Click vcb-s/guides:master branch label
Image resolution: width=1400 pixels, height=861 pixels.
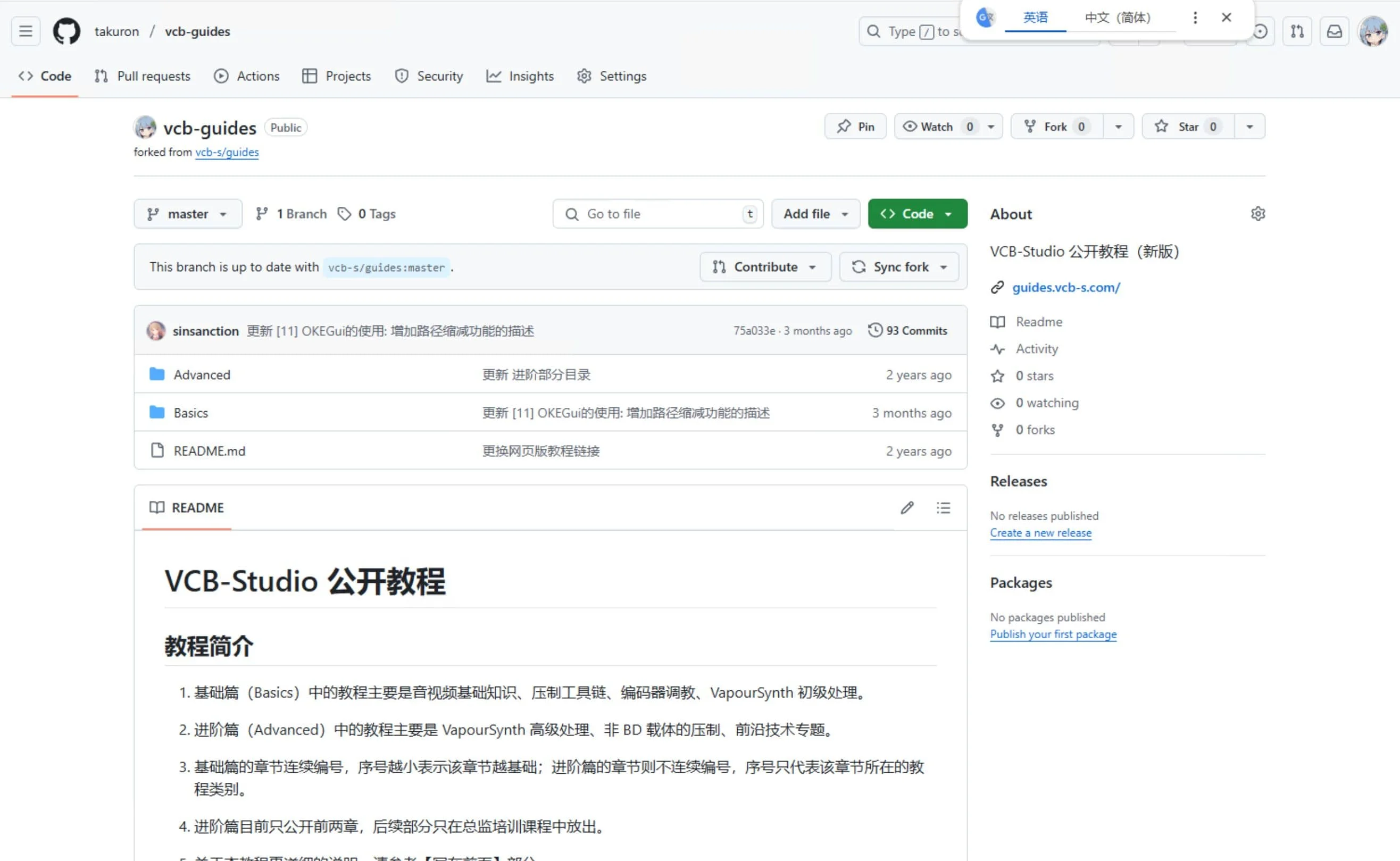coord(386,268)
